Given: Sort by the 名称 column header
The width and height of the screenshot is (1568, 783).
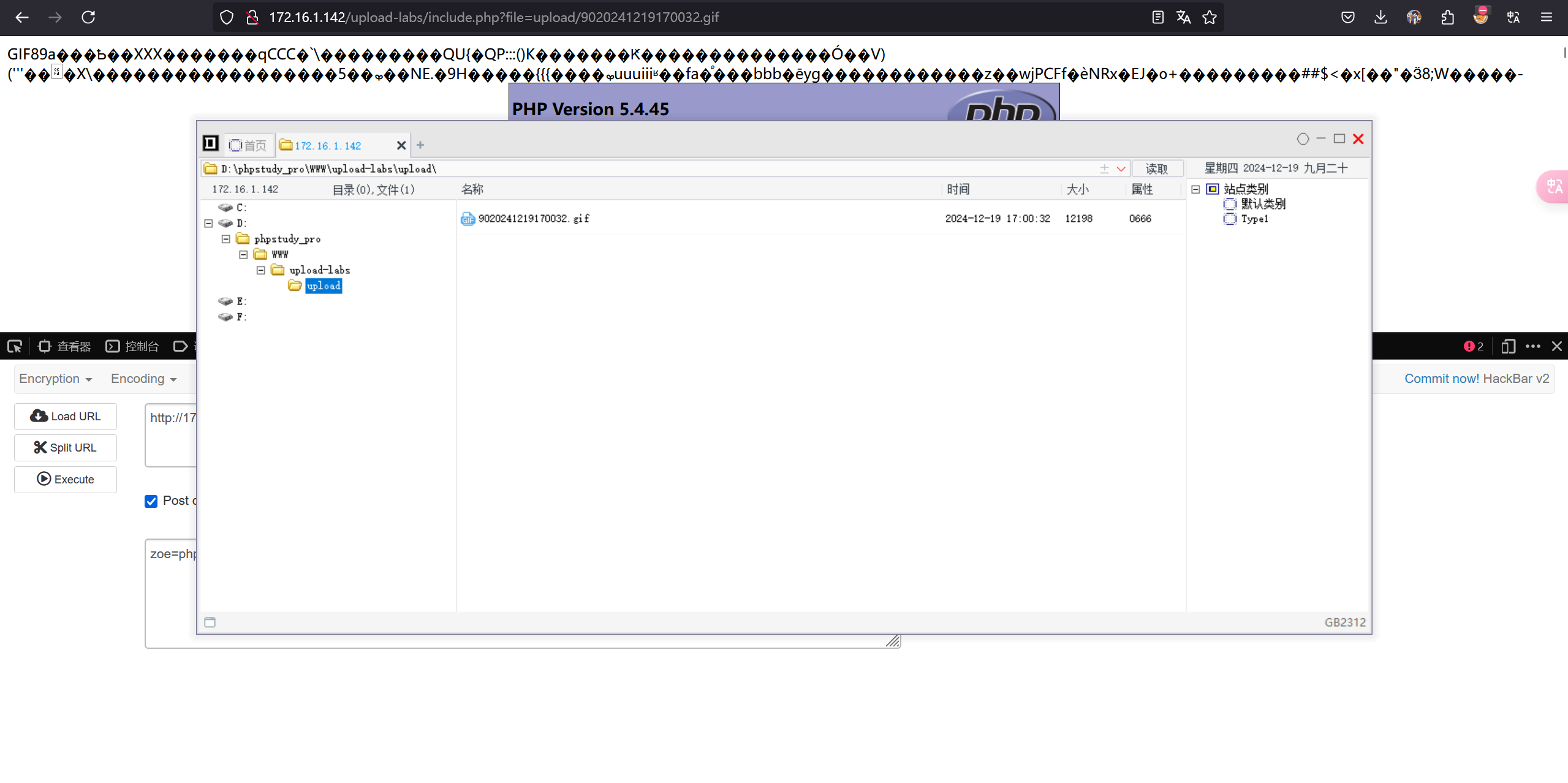Looking at the screenshot, I should [x=472, y=189].
